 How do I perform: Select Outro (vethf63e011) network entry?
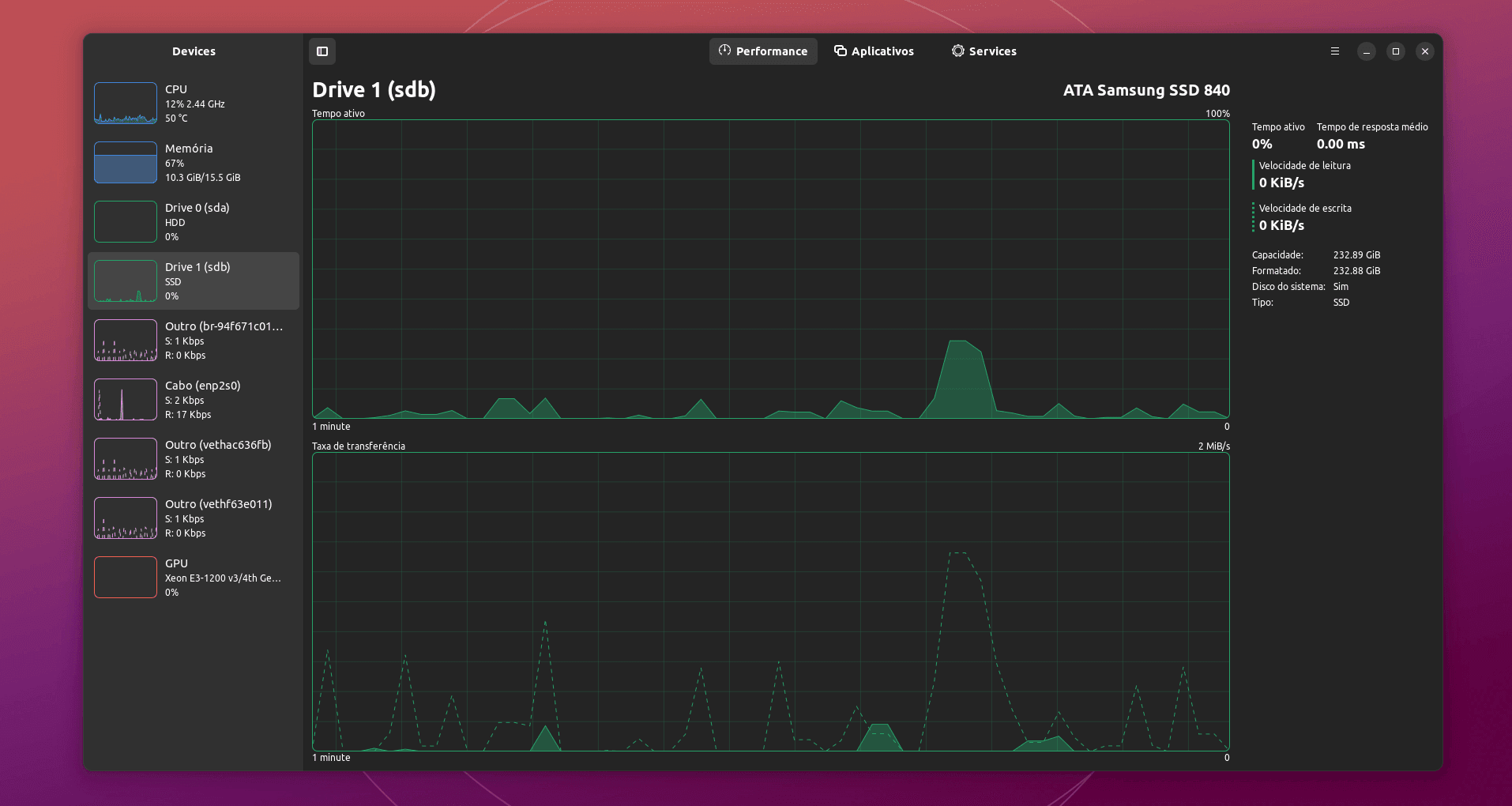click(194, 518)
